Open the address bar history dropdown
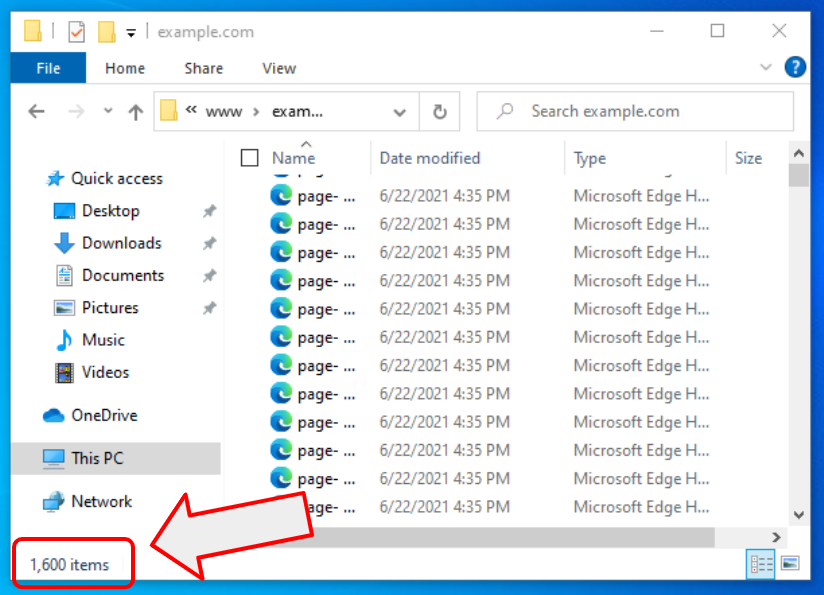Screen dimensions: 824x595 400,112
